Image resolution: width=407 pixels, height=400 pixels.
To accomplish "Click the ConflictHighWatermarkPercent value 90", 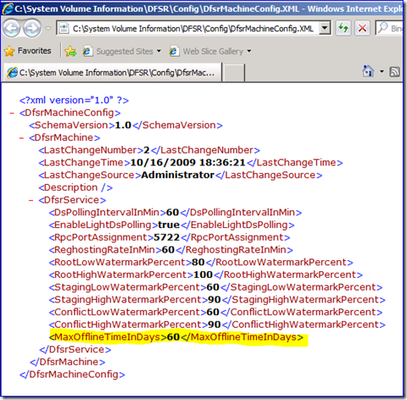I will pyautogui.click(x=214, y=325).
